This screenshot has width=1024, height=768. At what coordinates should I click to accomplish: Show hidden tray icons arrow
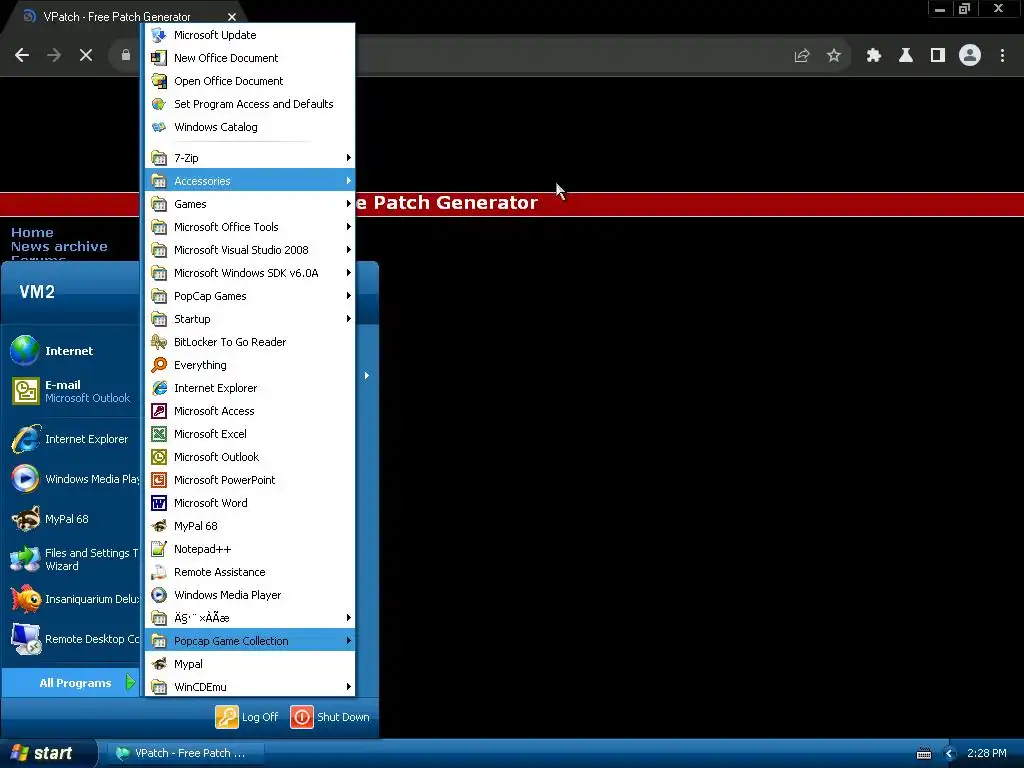click(950, 754)
